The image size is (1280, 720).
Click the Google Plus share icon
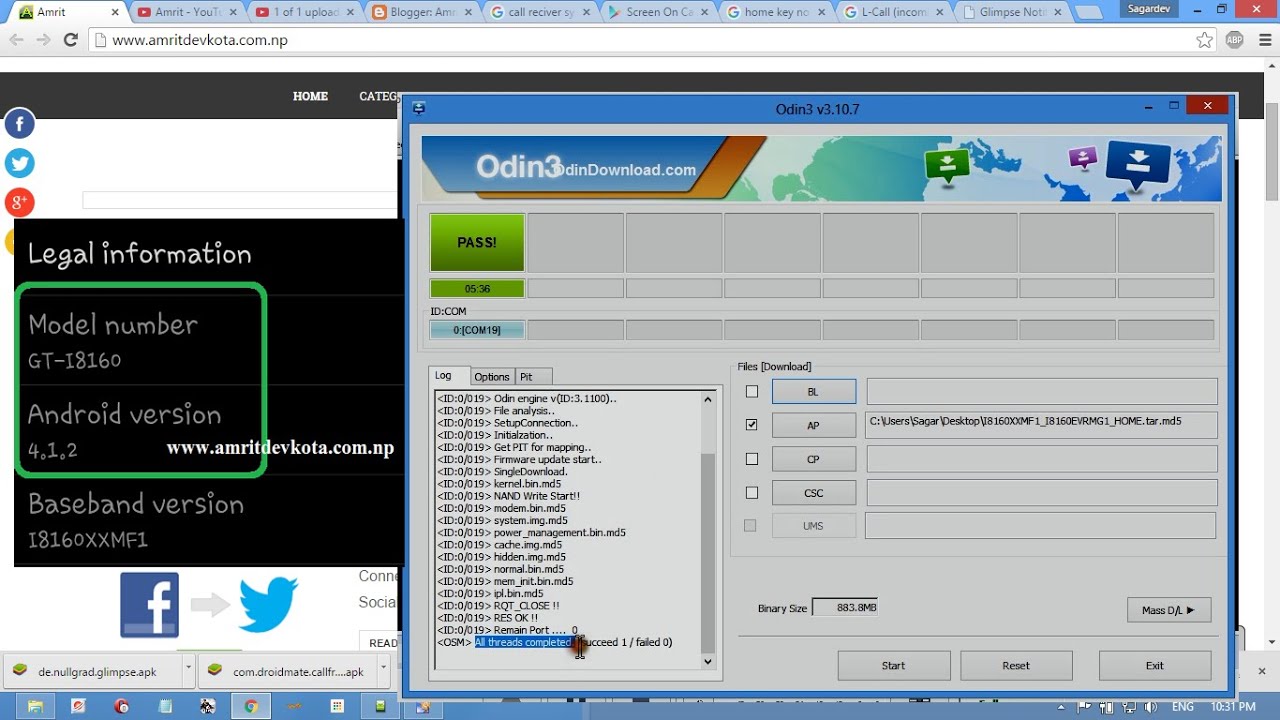click(19, 202)
